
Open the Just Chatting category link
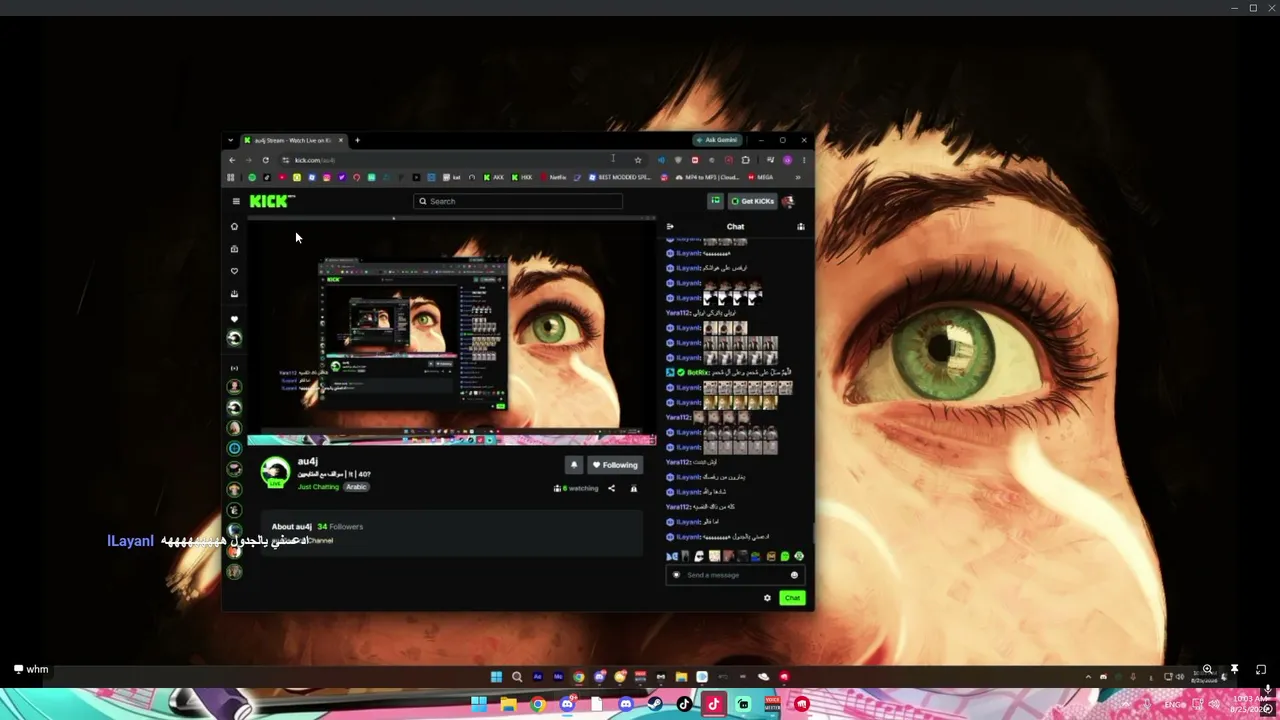318,487
